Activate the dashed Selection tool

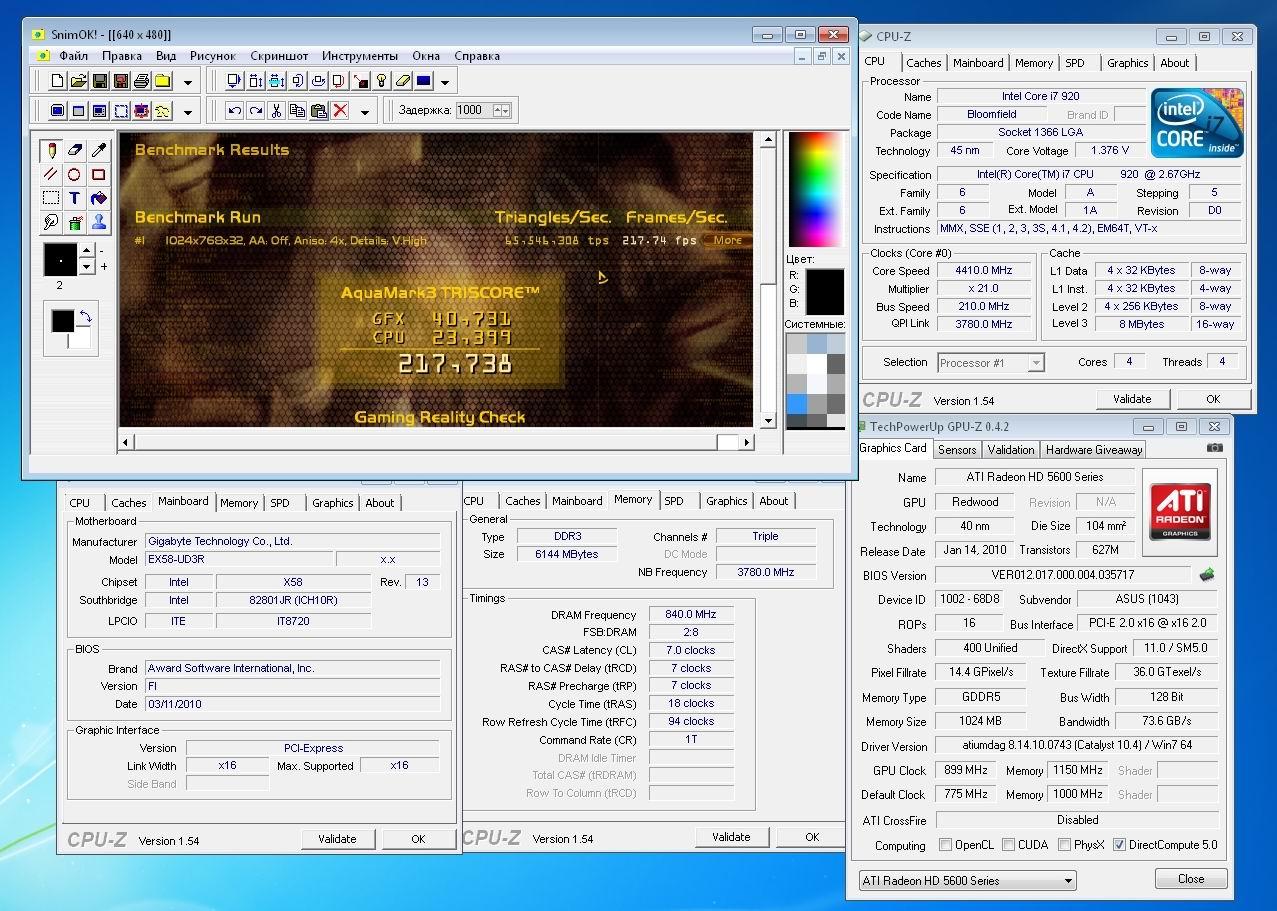point(50,198)
